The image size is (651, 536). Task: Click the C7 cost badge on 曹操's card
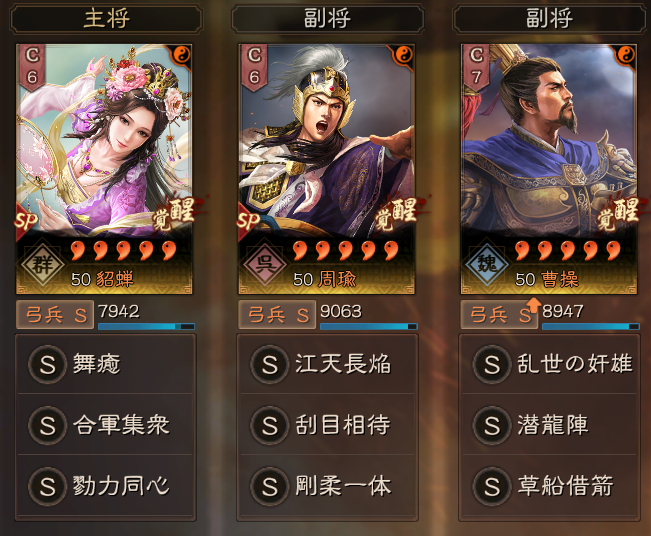coord(476,66)
